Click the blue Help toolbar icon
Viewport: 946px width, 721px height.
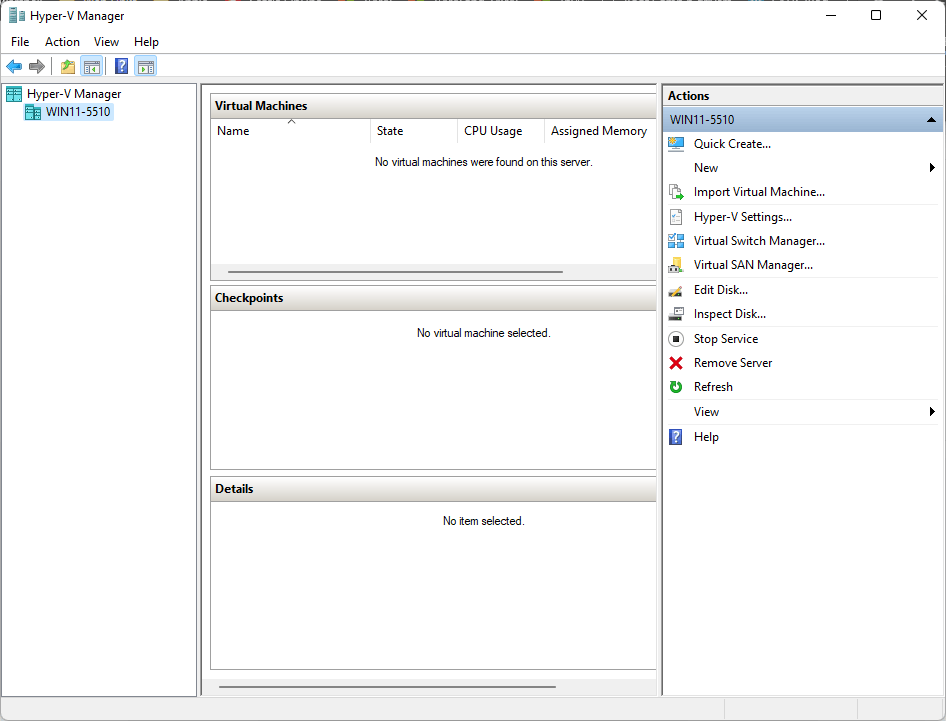click(x=121, y=66)
